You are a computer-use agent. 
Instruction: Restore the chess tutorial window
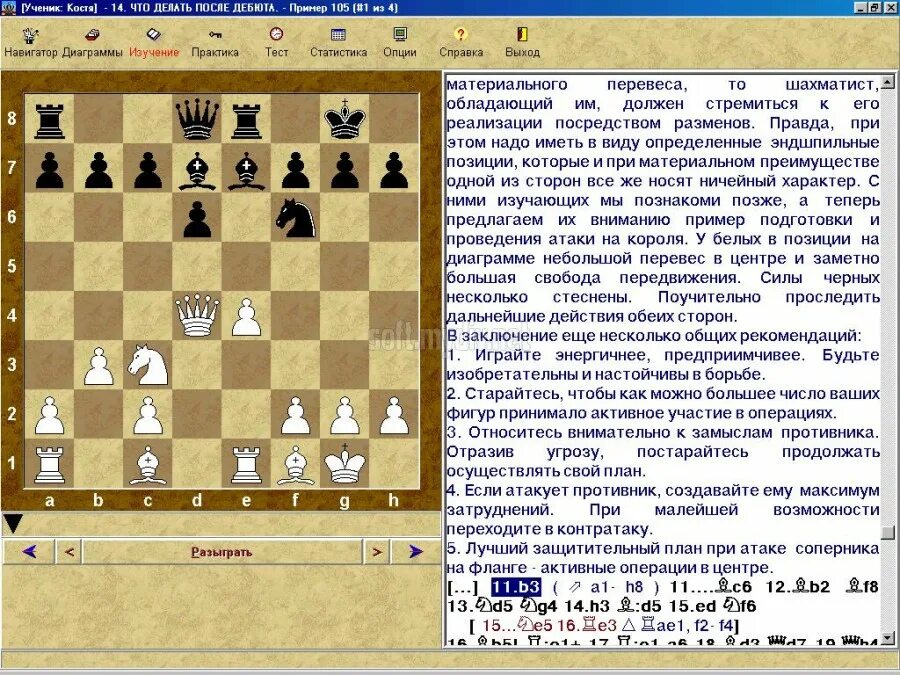874,7
